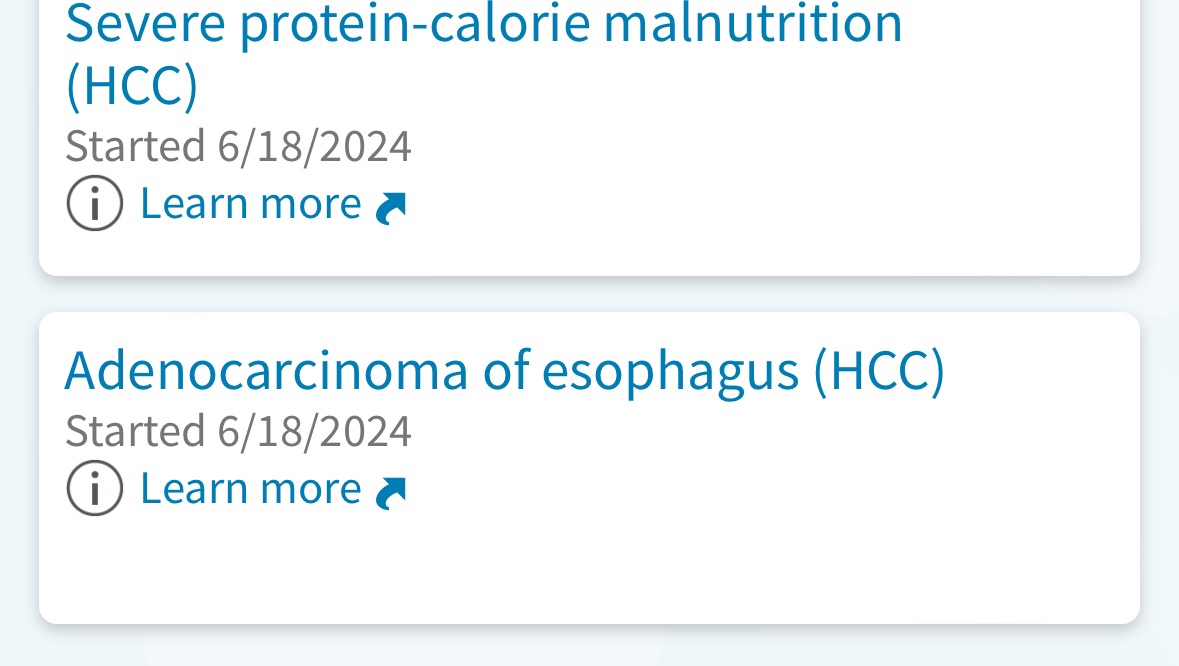Viewport: 1179px width, 666px height.
Task: Click the gap between the two condition cards
Action: click(x=589, y=294)
